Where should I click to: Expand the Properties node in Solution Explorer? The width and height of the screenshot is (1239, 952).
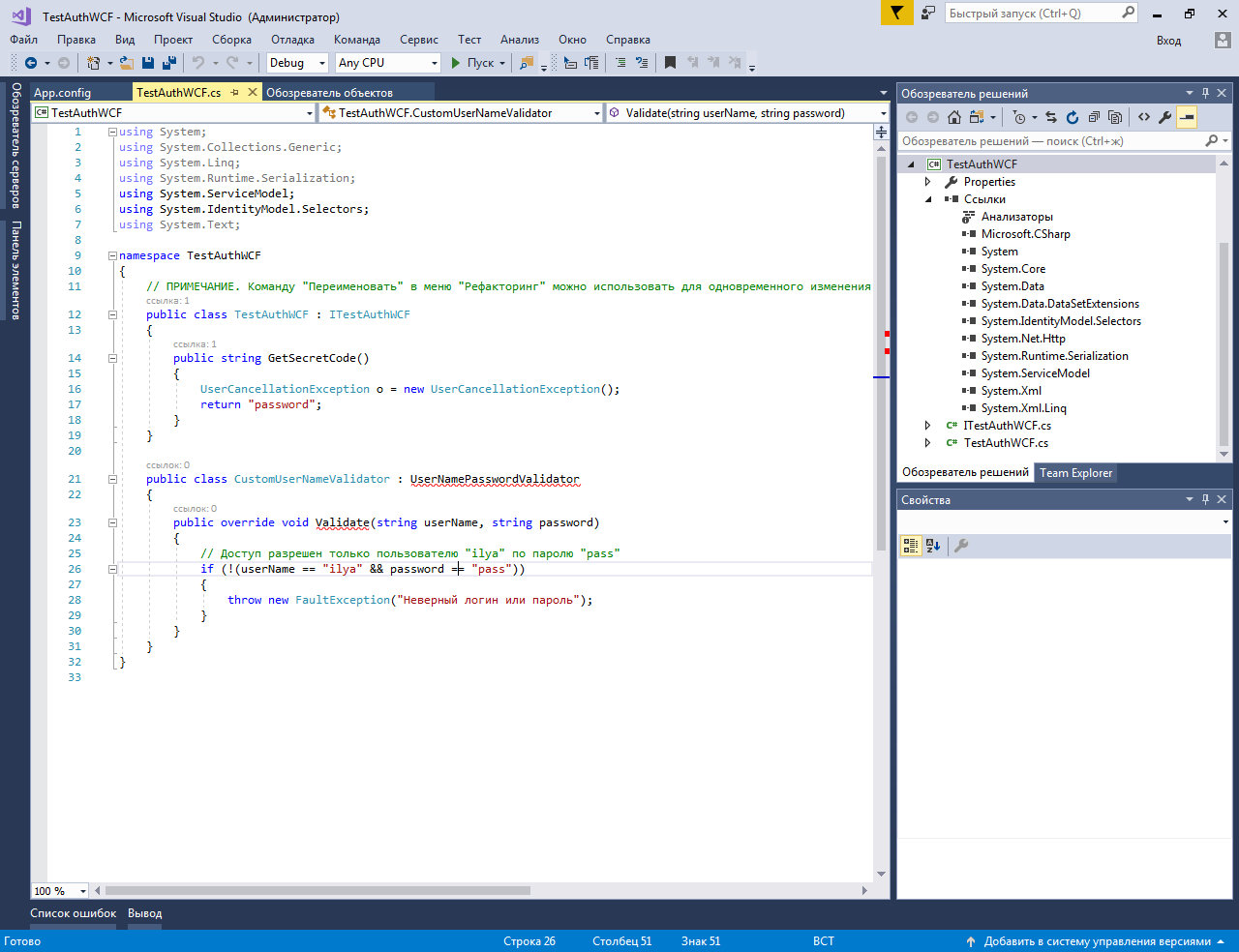pyautogui.click(x=928, y=182)
